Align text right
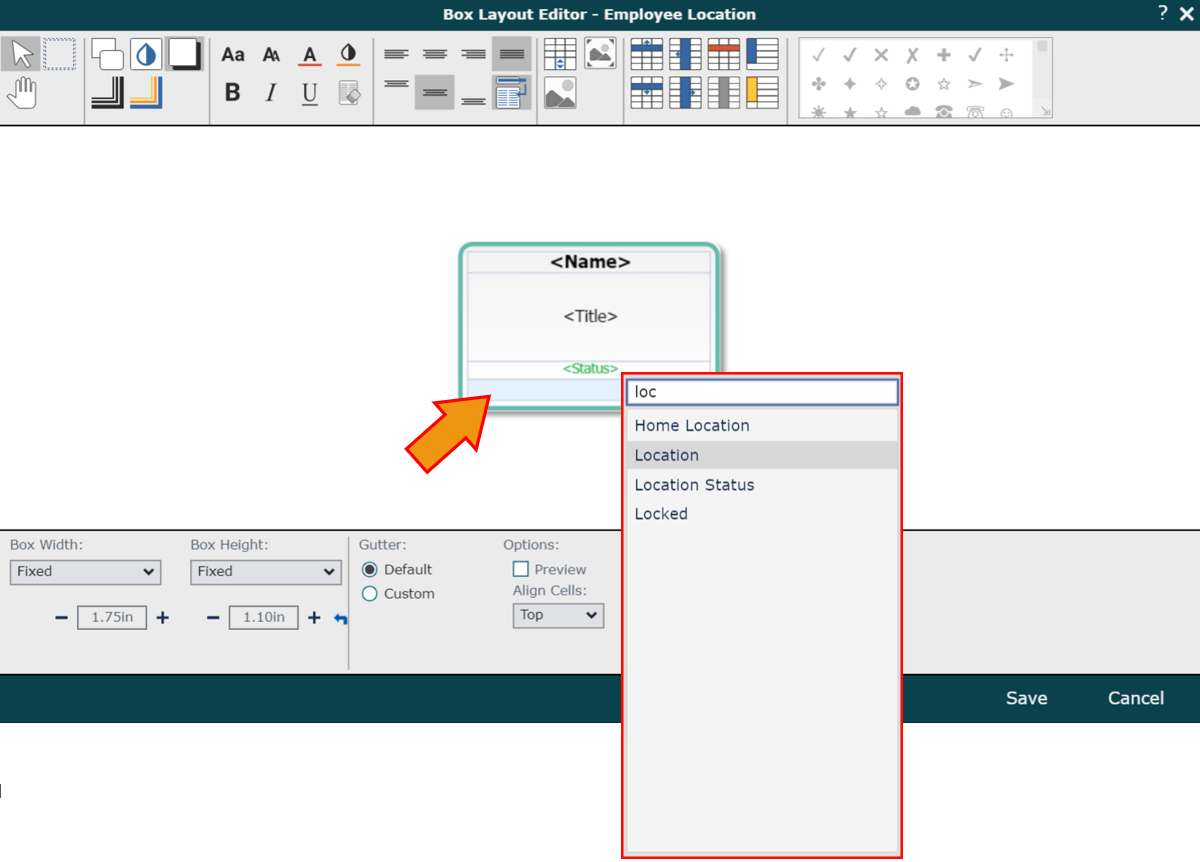 [x=473, y=54]
